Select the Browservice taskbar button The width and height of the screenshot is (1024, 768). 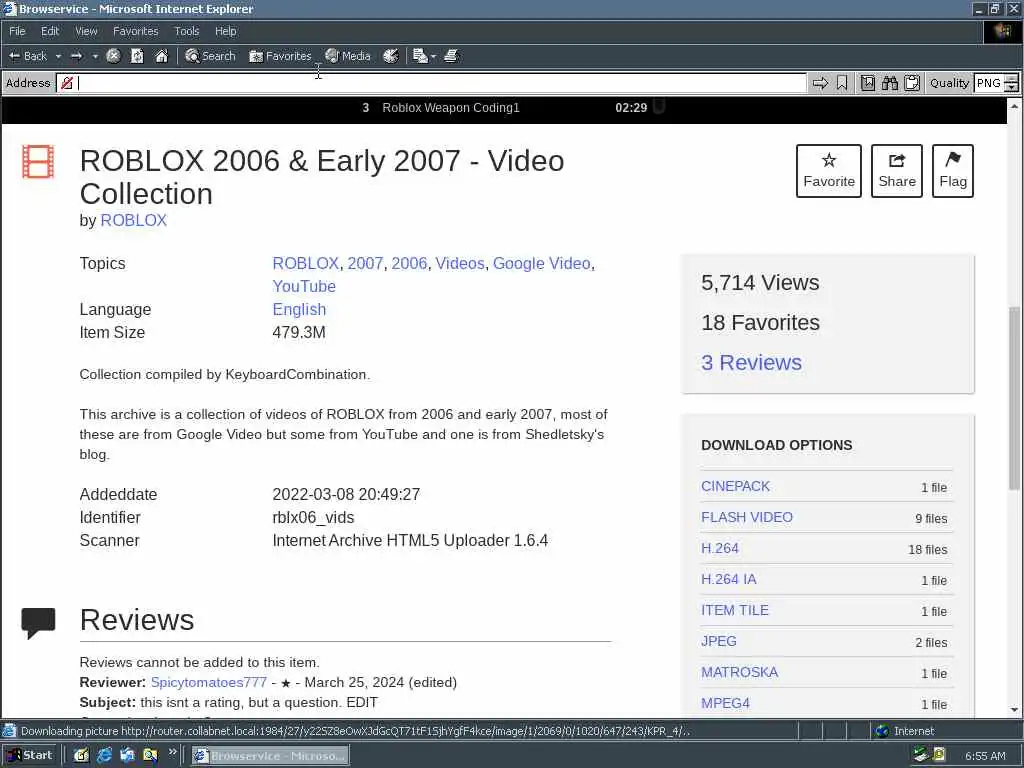click(270, 756)
